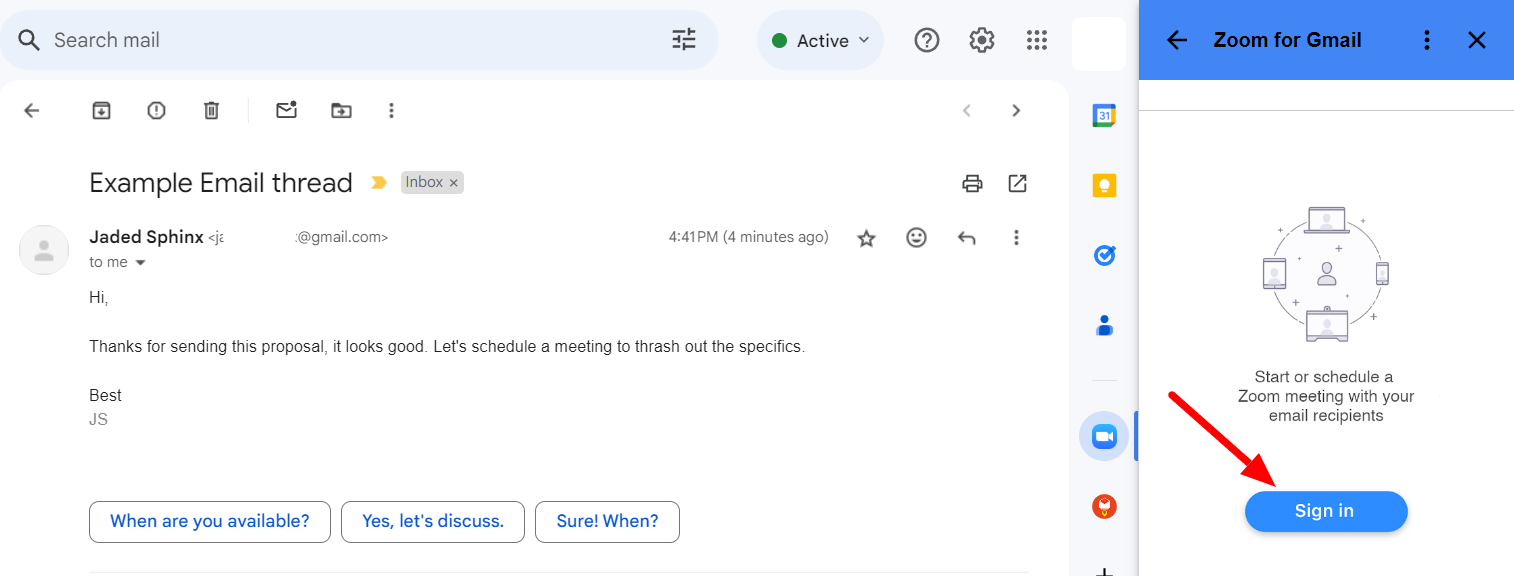This screenshot has width=1514, height=576.
Task: Go back to inbox arrow
Action: (x=32, y=110)
